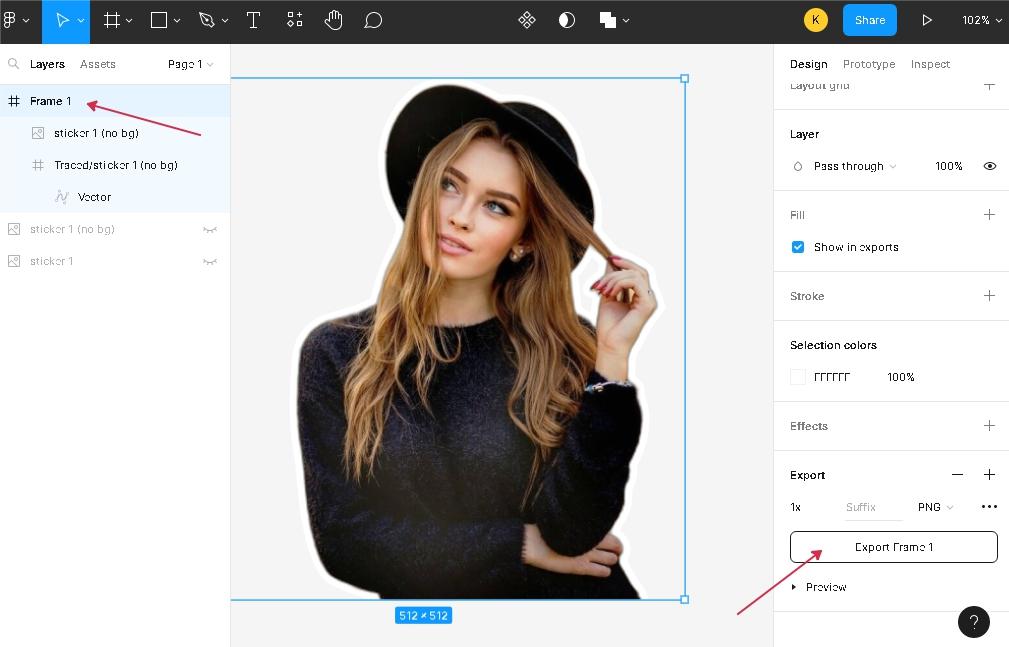Open the Figma main menu icon
The width and height of the screenshot is (1009, 647).
tap(15, 20)
